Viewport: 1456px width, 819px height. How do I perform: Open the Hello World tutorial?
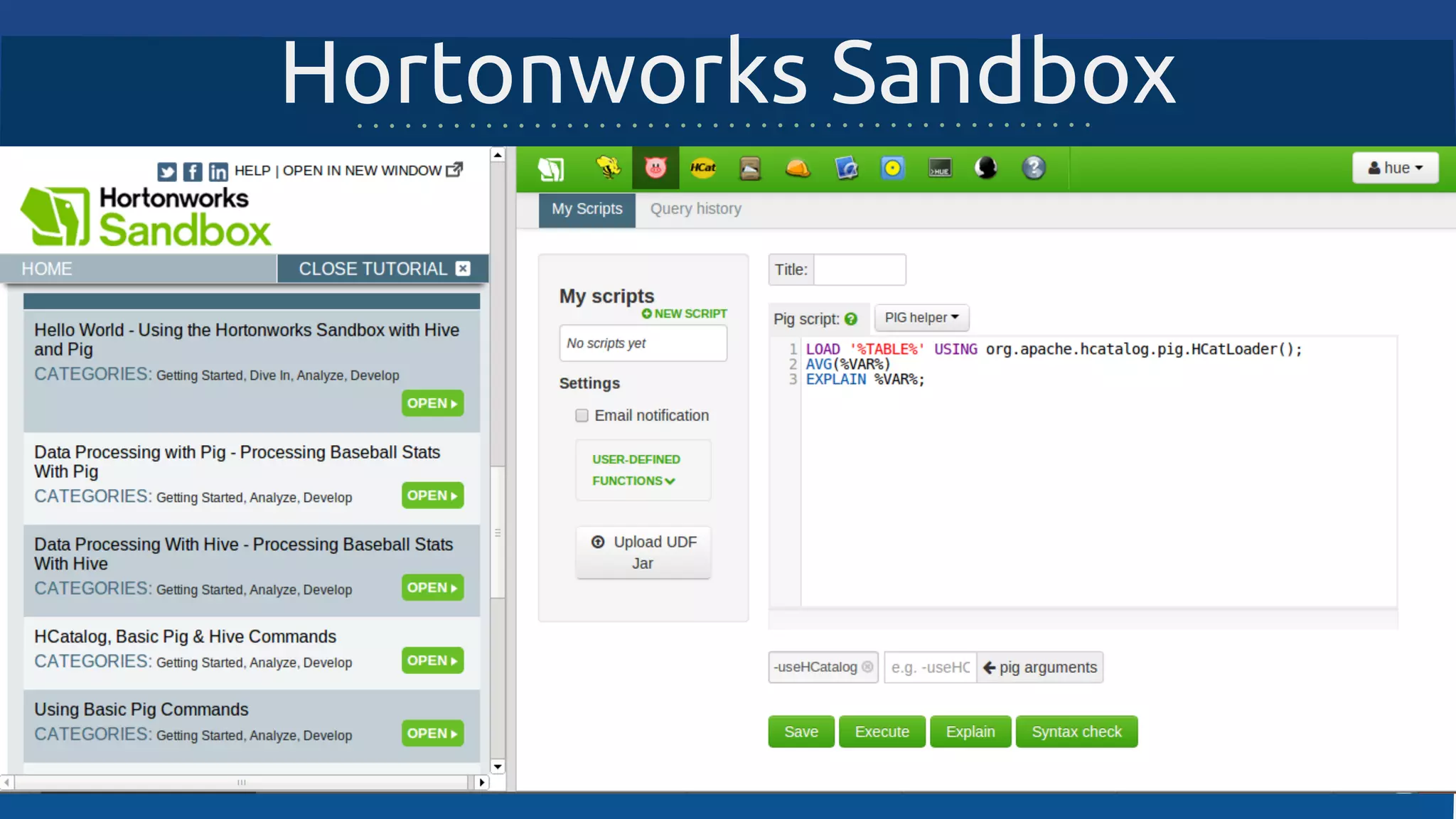[x=432, y=403]
